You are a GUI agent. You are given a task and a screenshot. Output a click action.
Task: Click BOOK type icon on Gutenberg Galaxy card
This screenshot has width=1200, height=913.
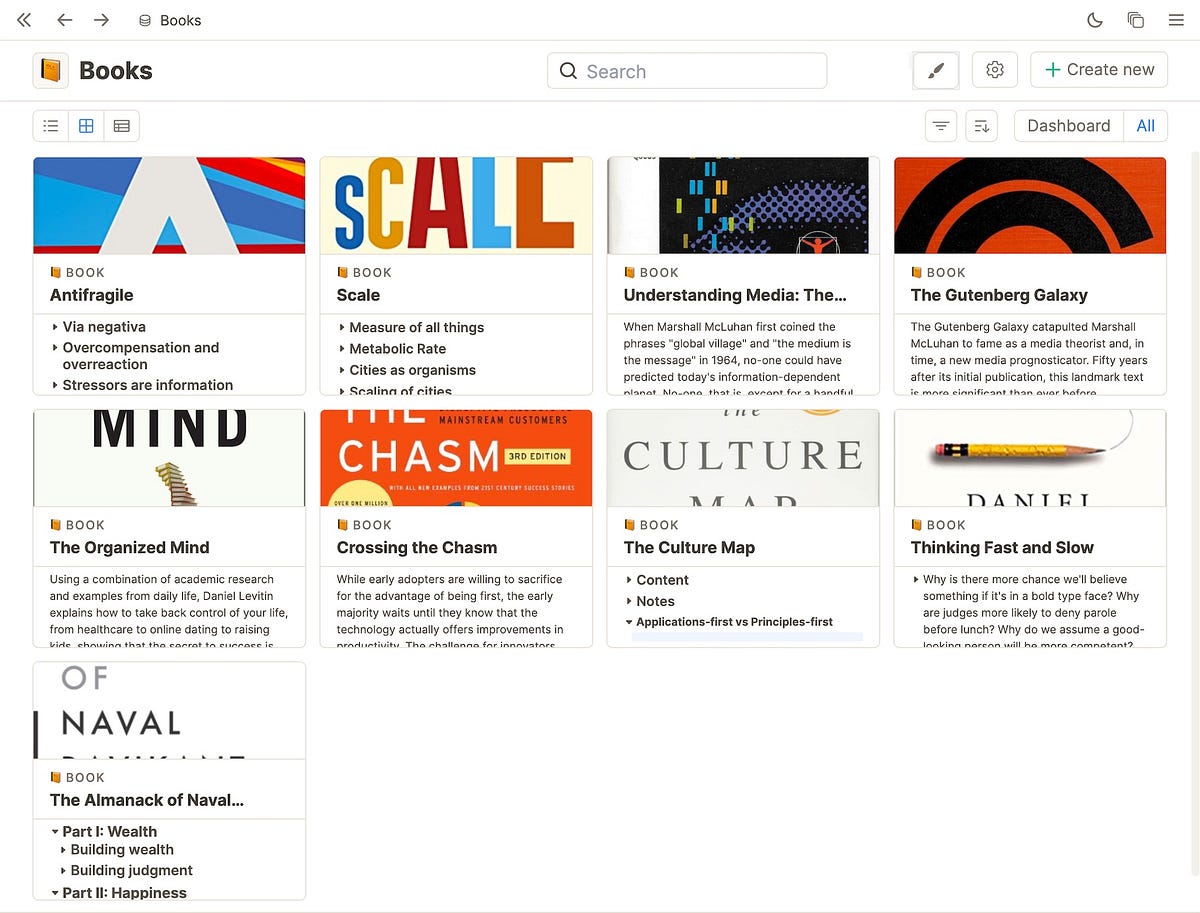[x=917, y=272]
